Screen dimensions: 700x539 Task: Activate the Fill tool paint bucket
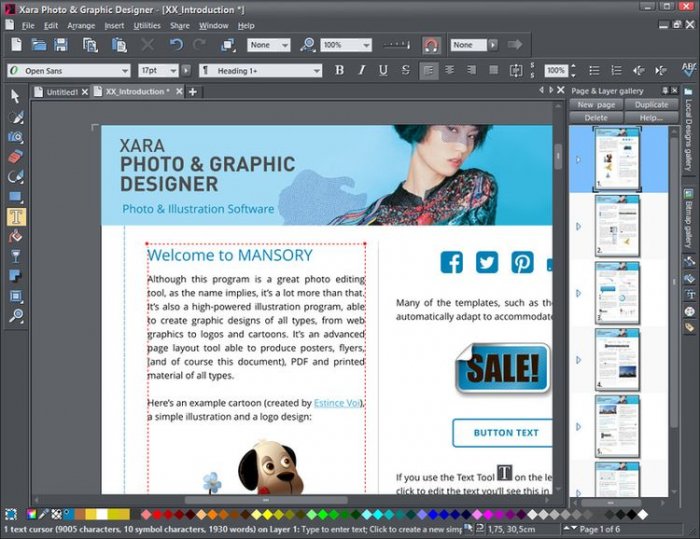coord(16,237)
